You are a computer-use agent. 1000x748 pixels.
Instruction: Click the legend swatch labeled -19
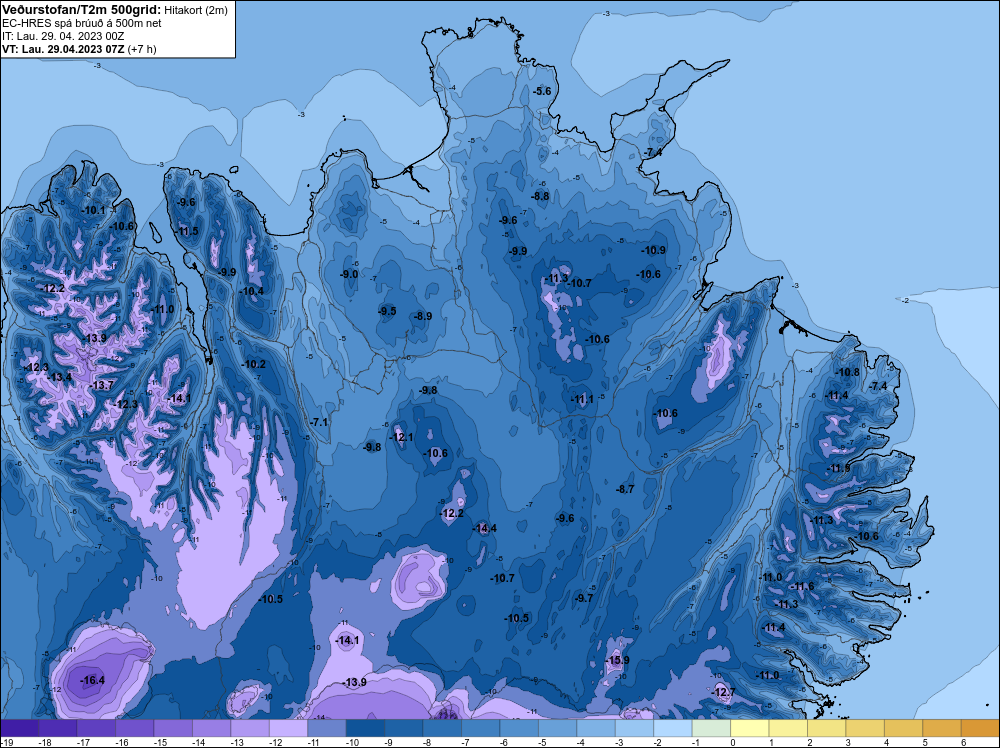point(19,728)
